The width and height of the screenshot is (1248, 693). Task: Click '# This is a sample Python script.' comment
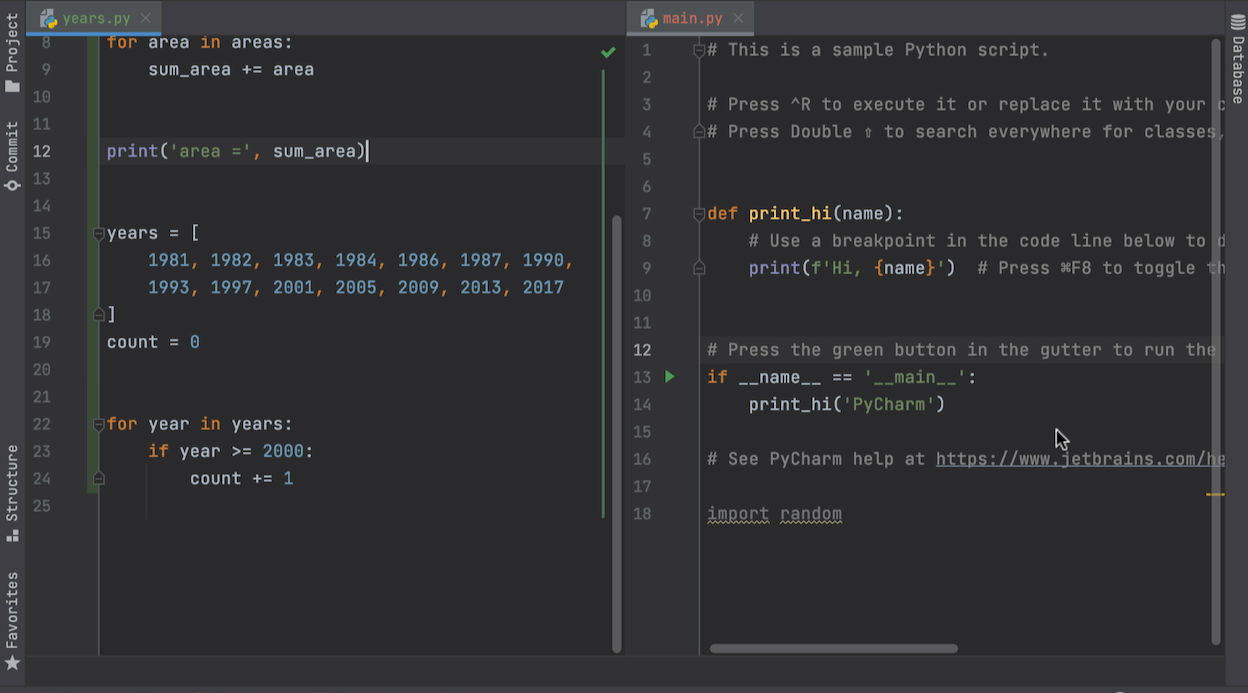(878, 50)
